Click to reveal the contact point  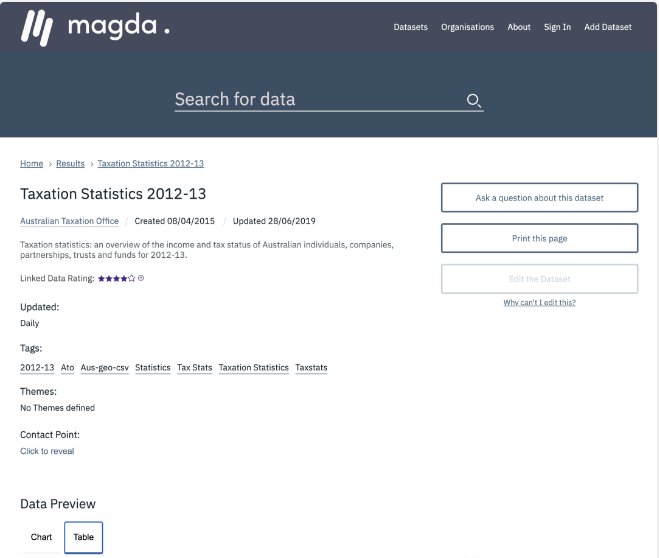point(47,451)
